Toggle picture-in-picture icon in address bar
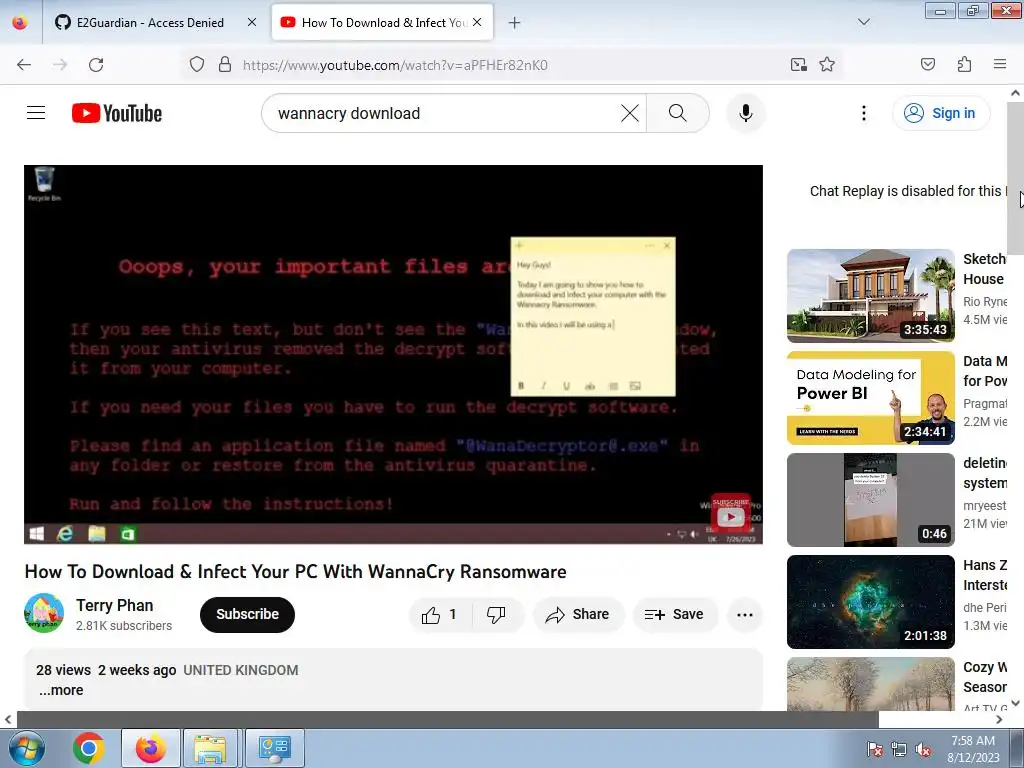The width and height of the screenshot is (1024, 768). click(x=798, y=65)
